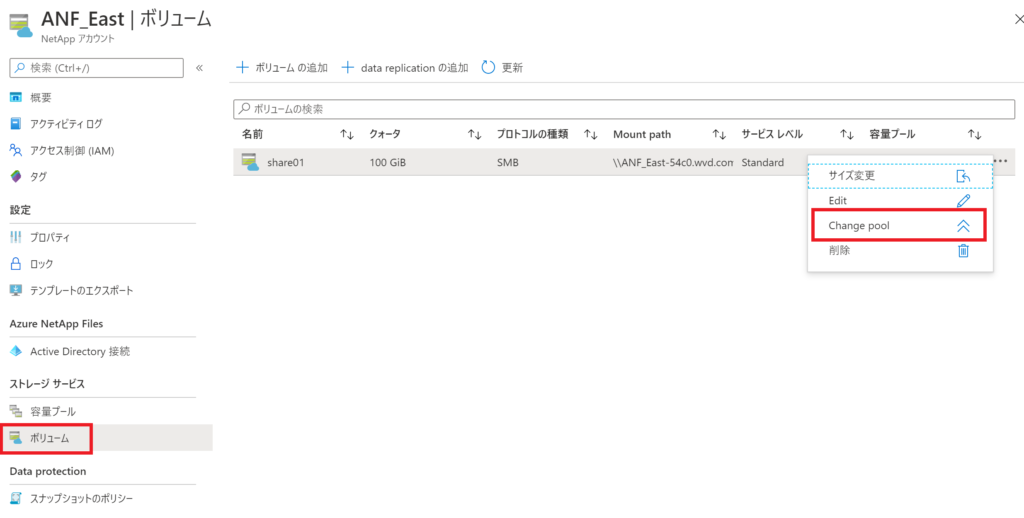1024x518 pixels.
Task: Open 容量プール capacity pools page
Action: (53, 412)
